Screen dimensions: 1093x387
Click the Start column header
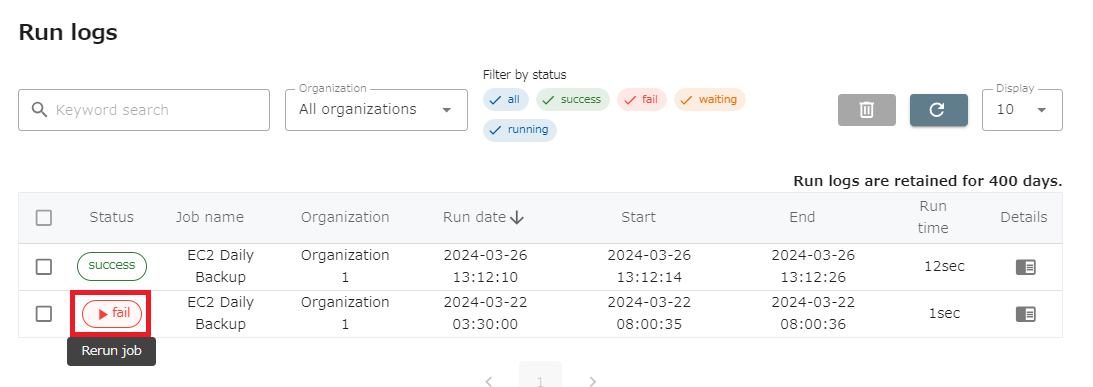point(639,218)
